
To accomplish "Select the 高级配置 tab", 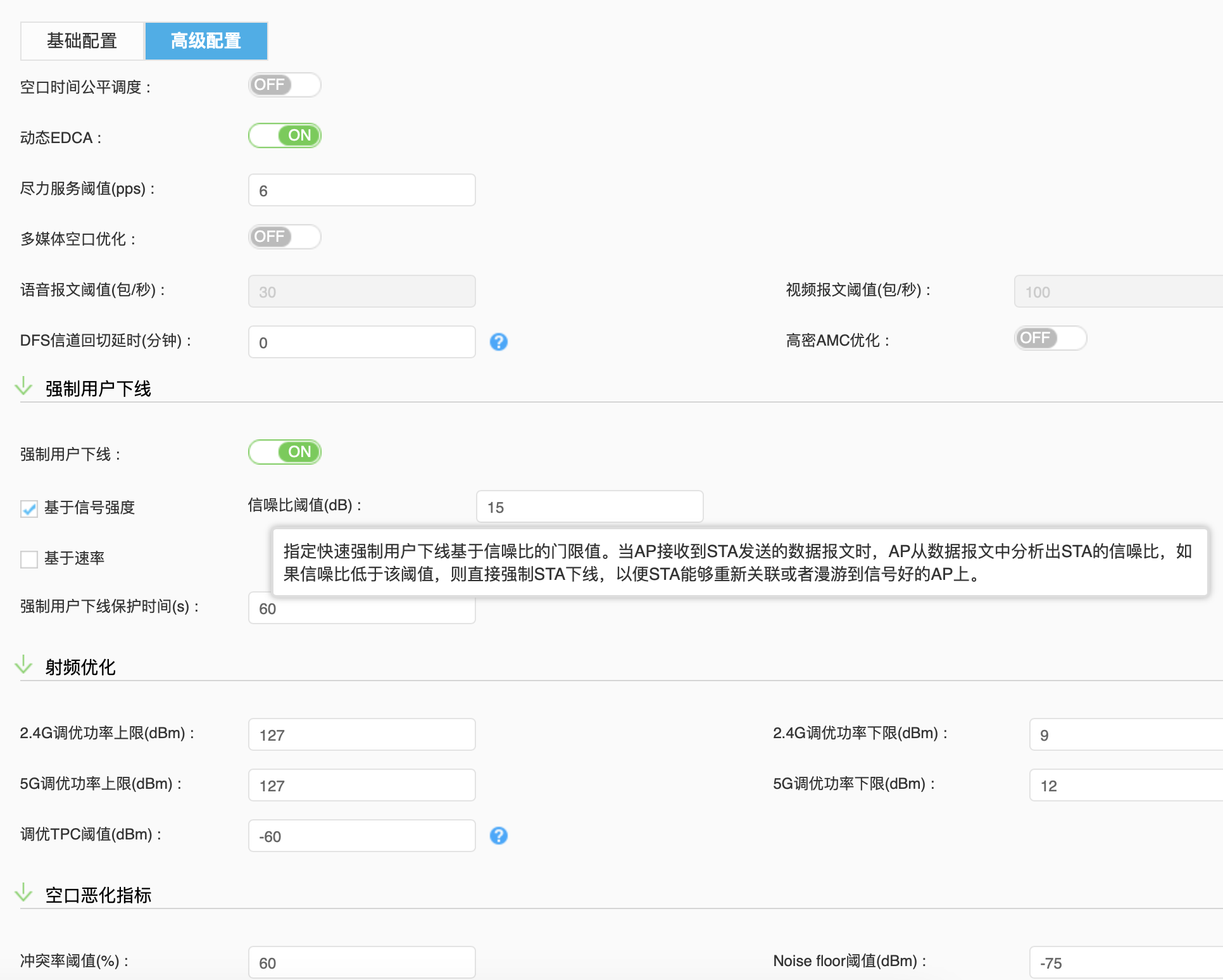I will click(x=206, y=41).
